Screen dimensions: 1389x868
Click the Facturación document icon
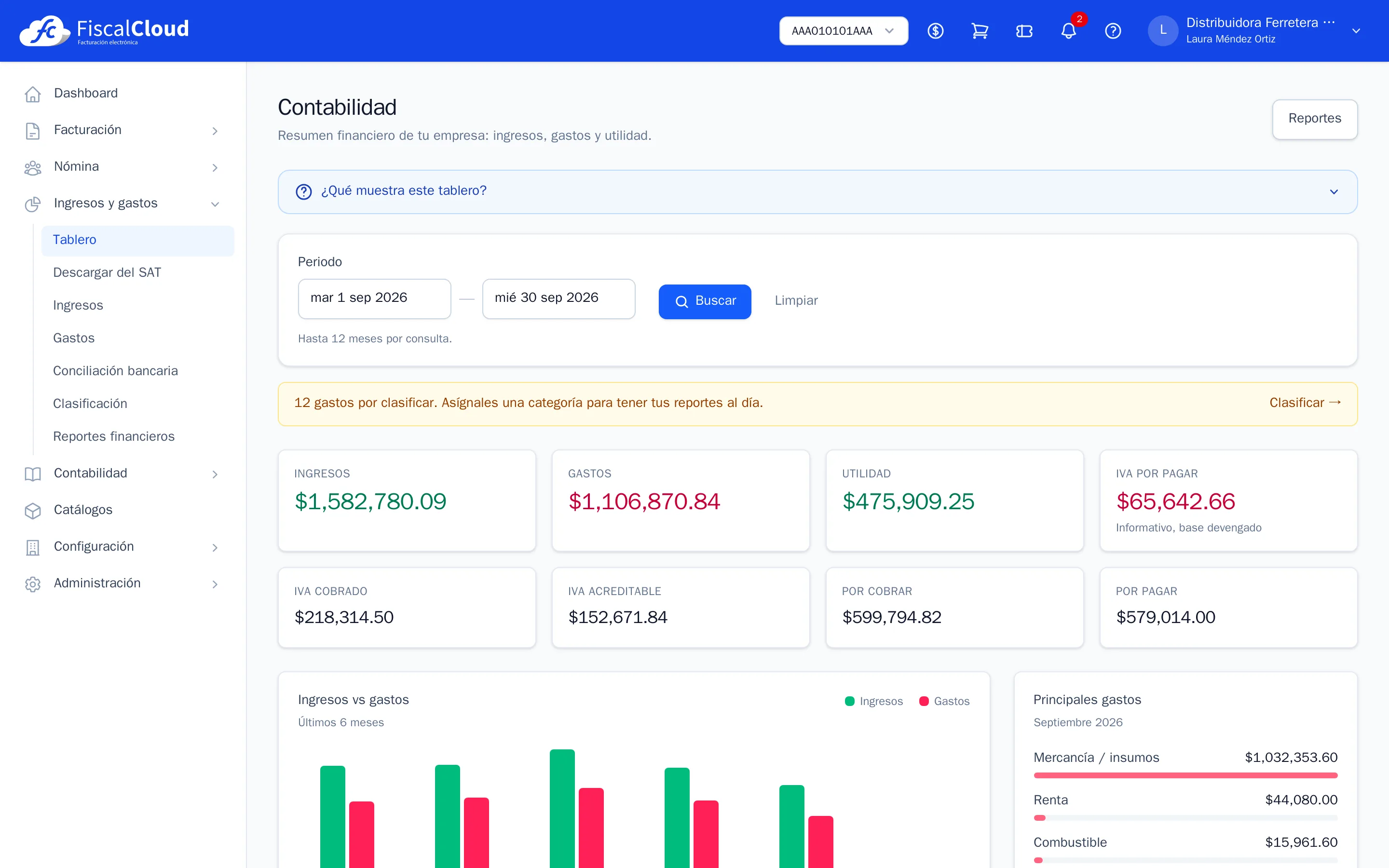33,130
